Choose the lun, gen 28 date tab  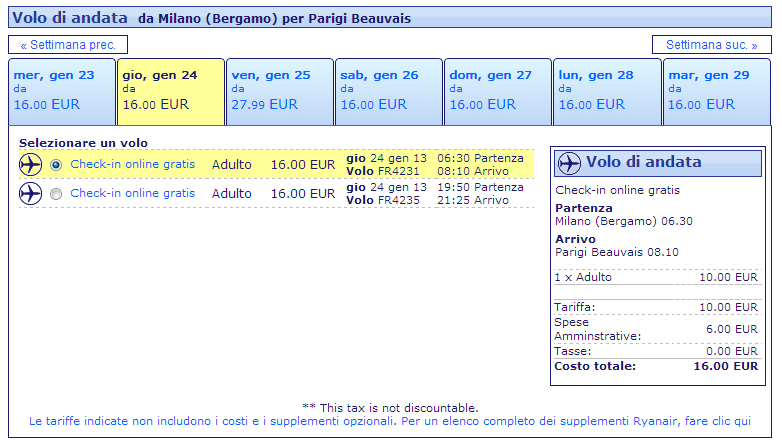[x=607, y=92]
